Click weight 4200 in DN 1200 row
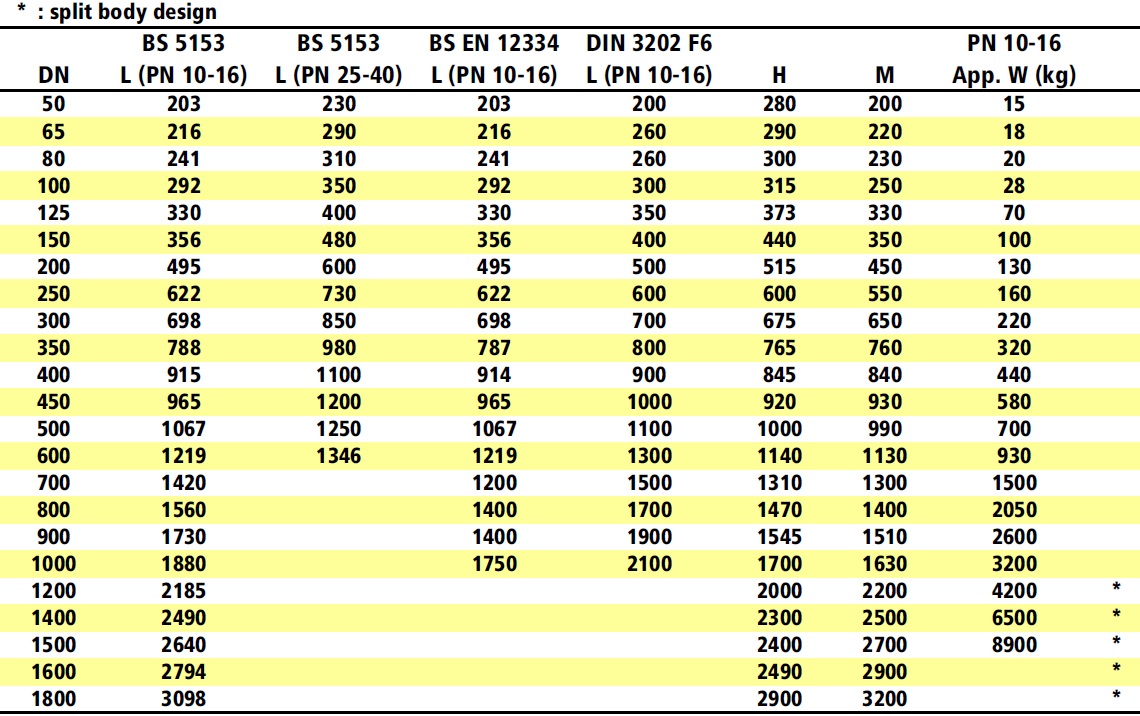1140x716 pixels. [x=1014, y=590]
